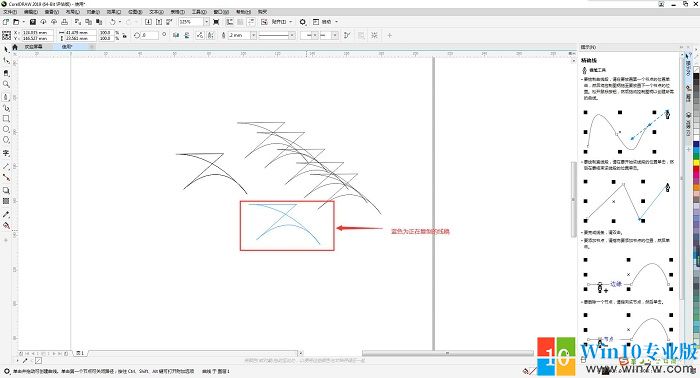This screenshot has width=700, height=378.
Task: Click the Import icon
Action: (148, 21)
